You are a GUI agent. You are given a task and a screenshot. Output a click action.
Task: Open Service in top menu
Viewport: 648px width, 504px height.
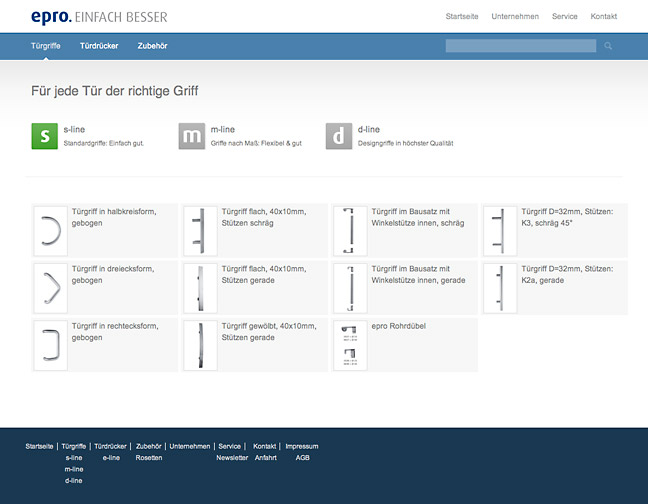(565, 17)
